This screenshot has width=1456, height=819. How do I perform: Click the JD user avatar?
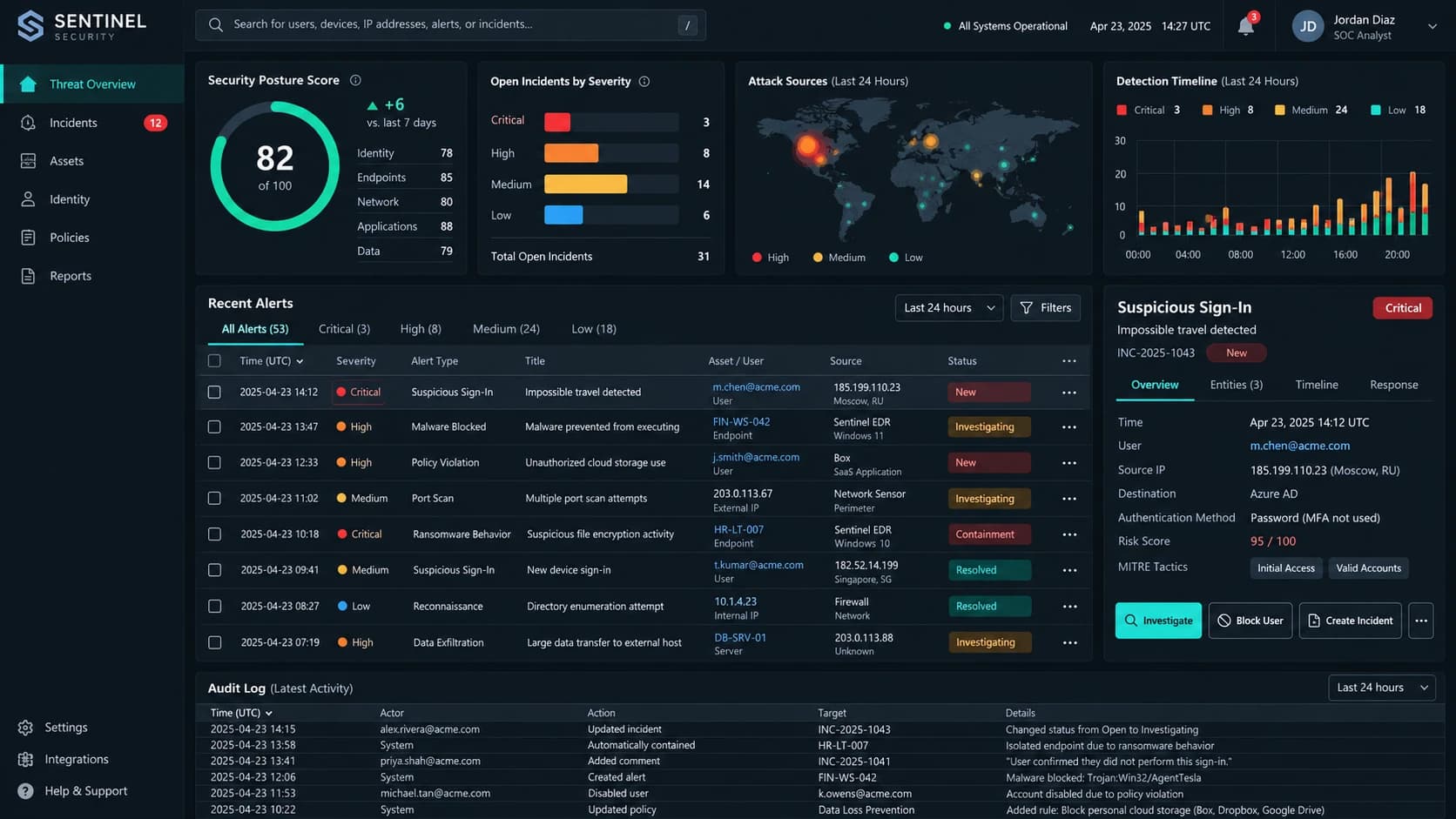pos(1308,26)
